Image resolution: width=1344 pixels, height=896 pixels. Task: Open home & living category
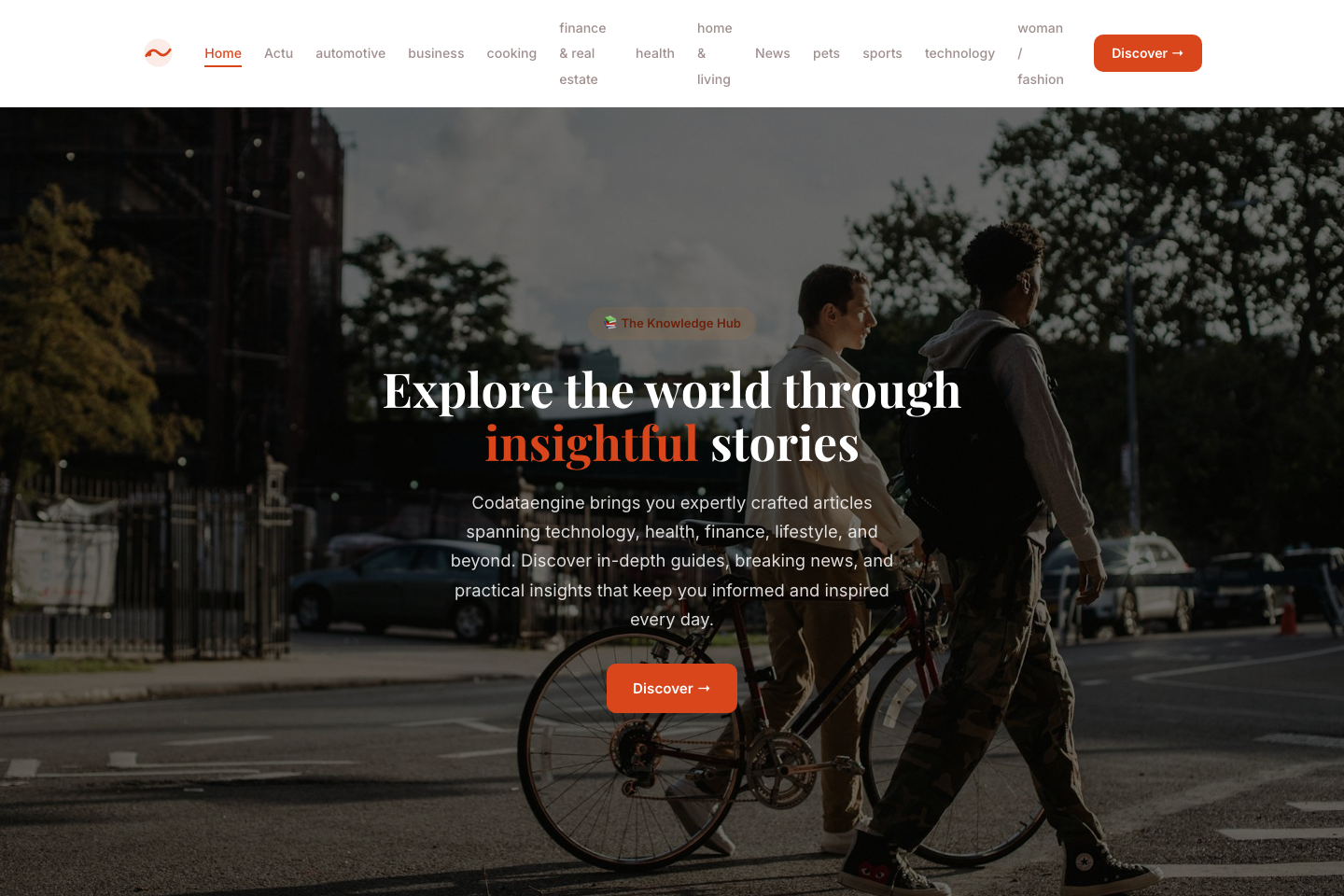[714, 53]
